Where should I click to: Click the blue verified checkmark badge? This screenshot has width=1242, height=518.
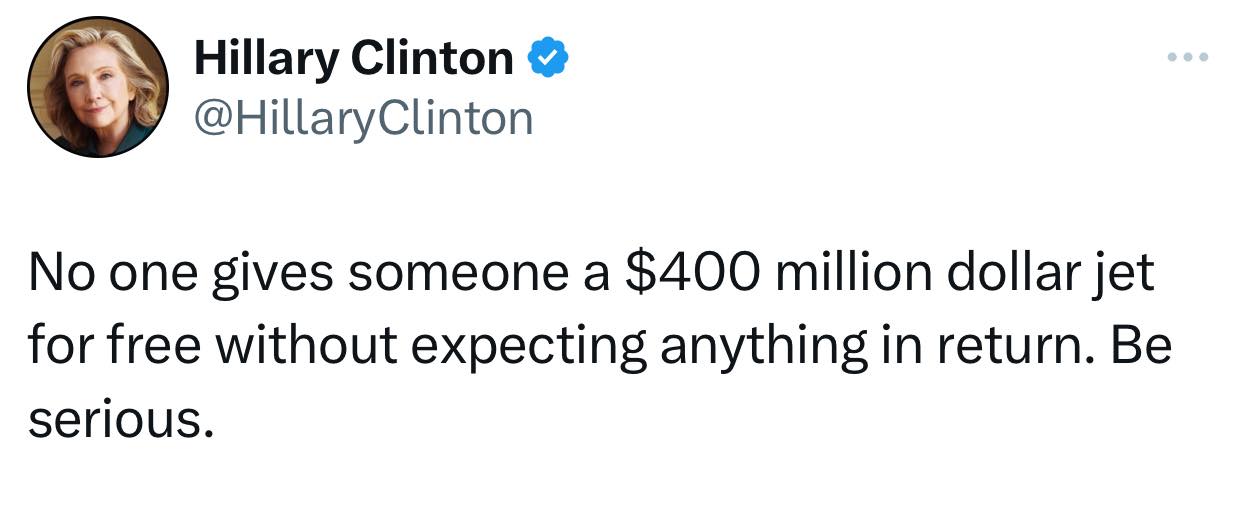547,59
